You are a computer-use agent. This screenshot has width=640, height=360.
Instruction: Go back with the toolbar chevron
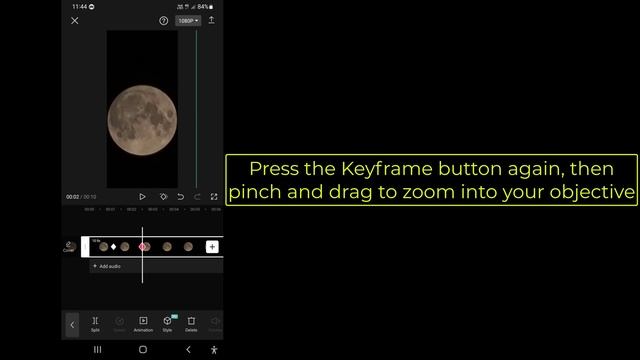coord(72,325)
